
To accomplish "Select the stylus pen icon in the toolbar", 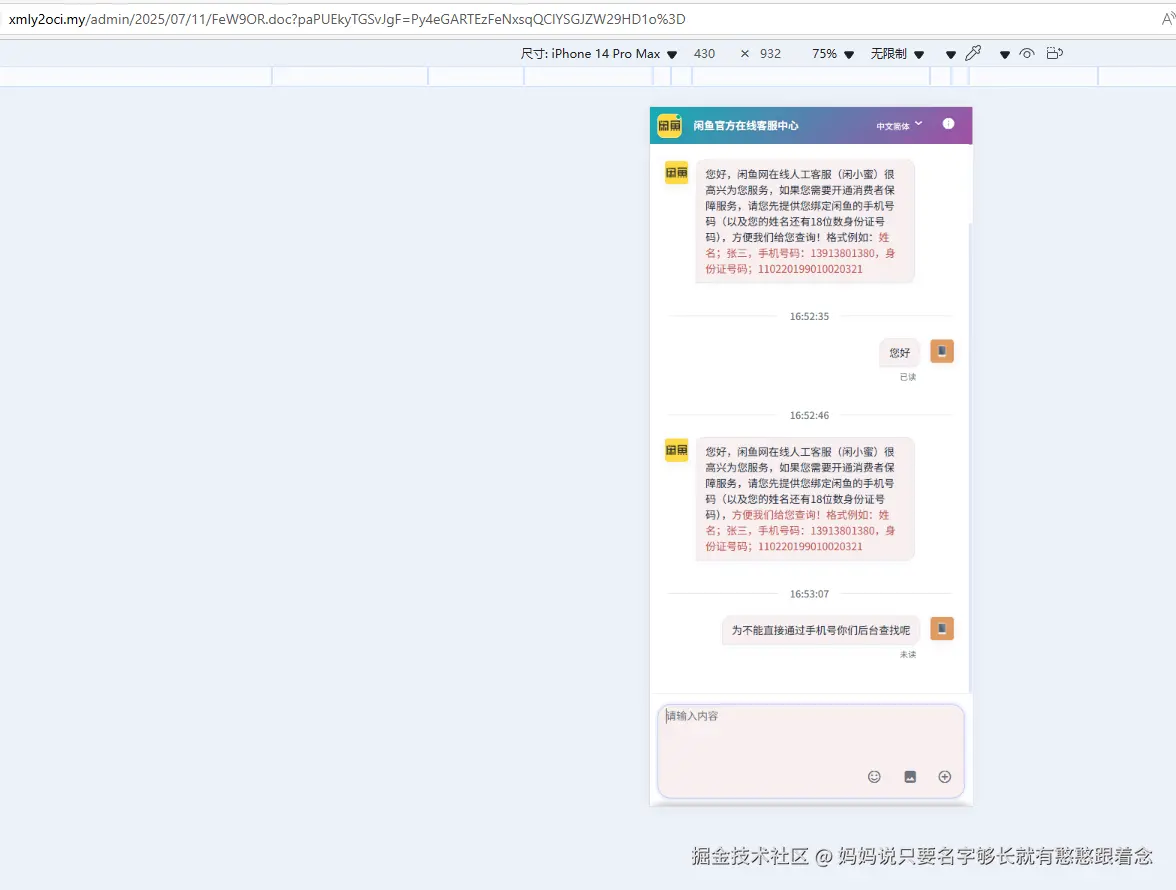I will click(x=973, y=53).
